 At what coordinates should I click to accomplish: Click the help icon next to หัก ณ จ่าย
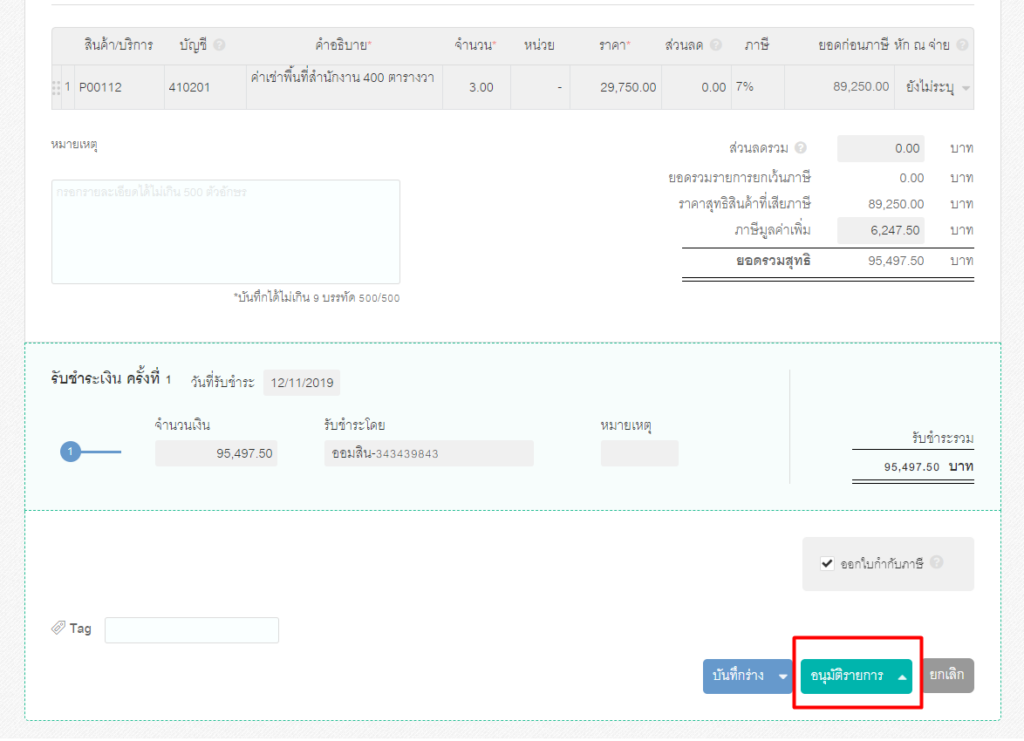(962, 46)
